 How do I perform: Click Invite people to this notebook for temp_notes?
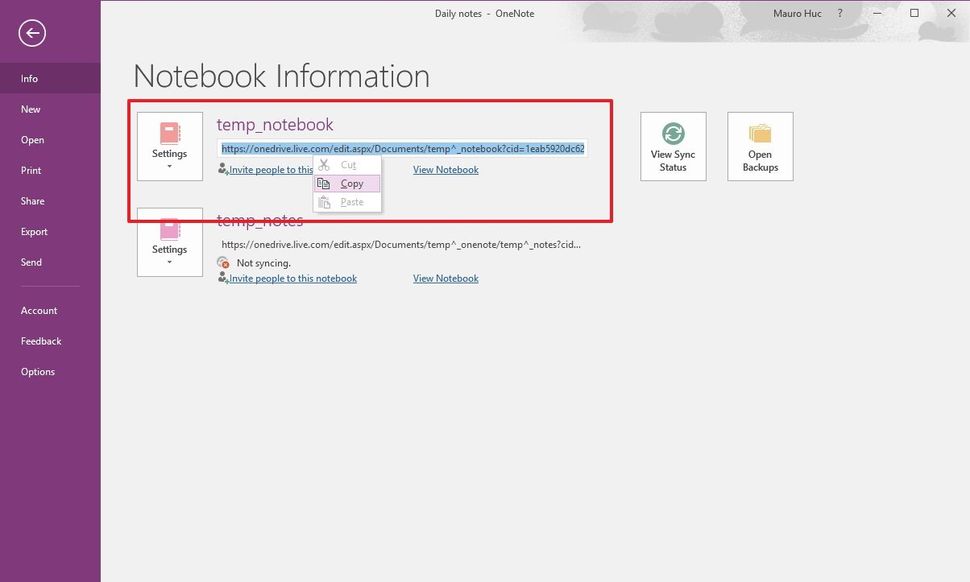(x=290, y=278)
